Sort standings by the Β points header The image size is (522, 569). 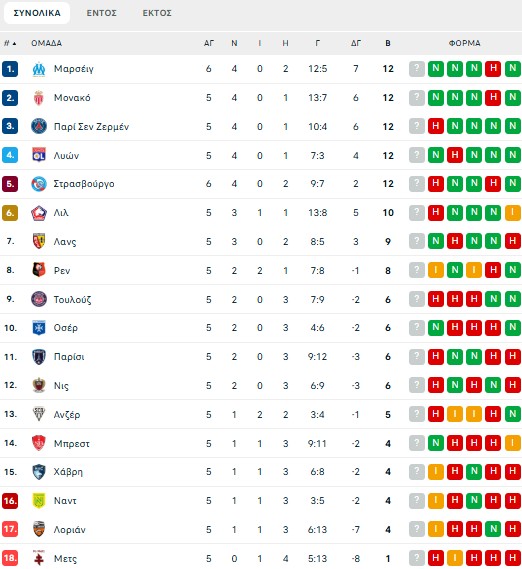[388, 43]
